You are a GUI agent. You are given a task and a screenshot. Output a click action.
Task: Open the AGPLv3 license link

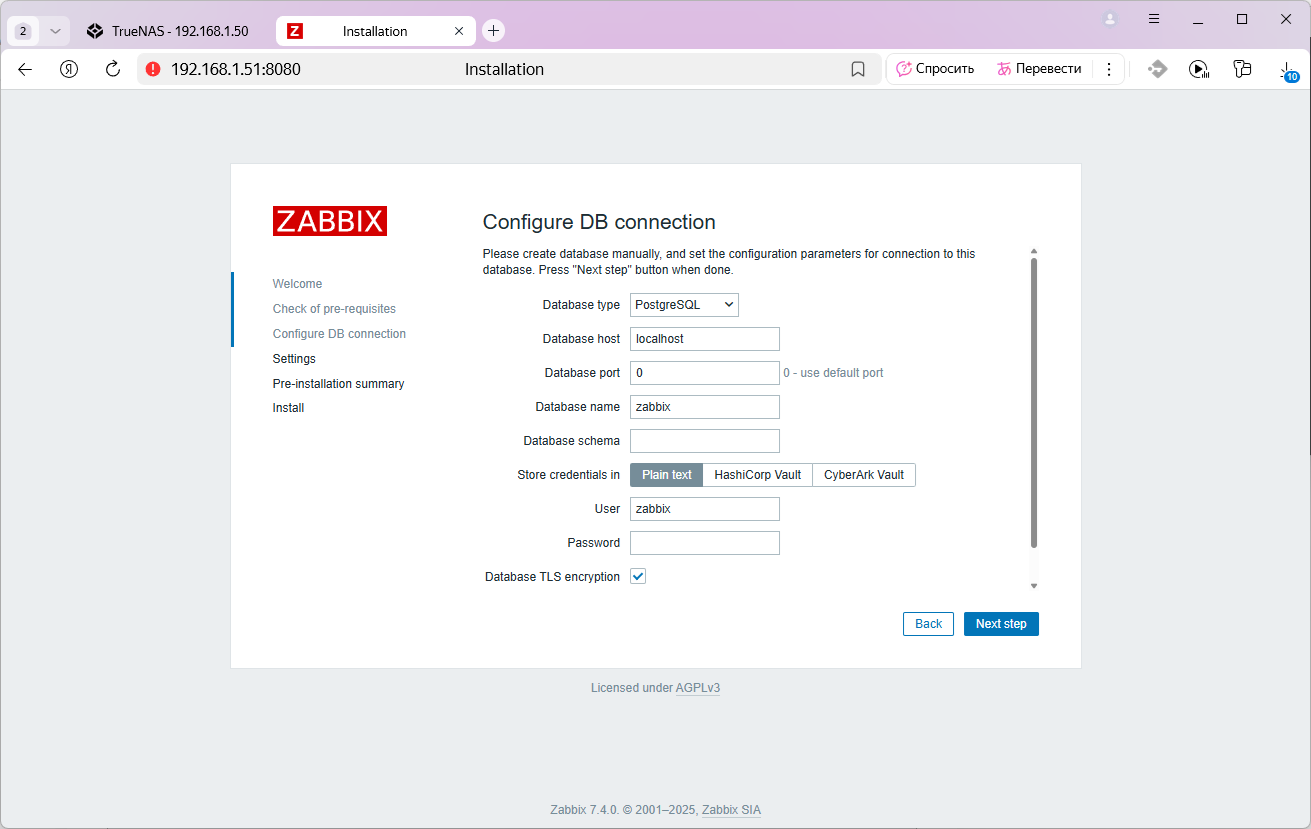tap(698, 688)
